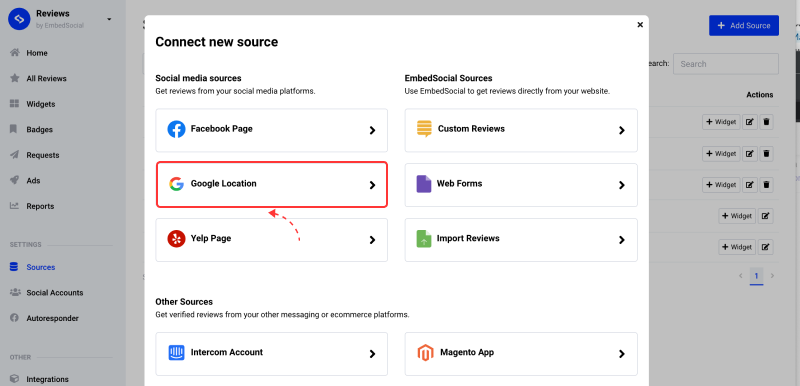Choose Web Forms source
This screenshot has height=386, width=800.
point(521,185)
